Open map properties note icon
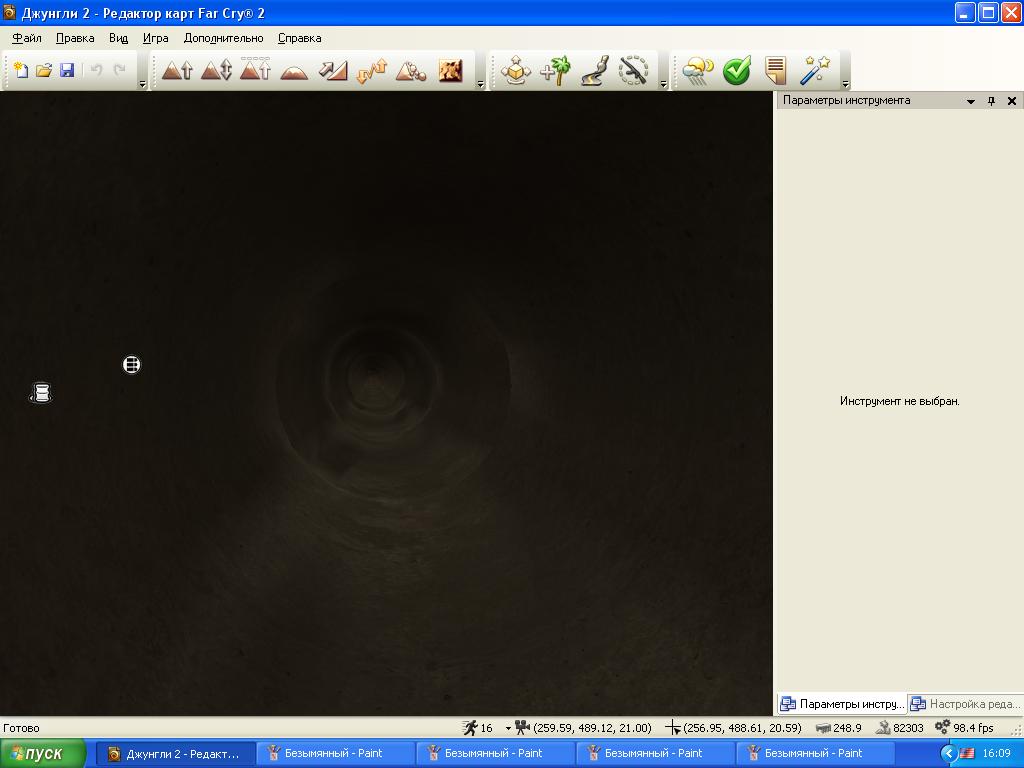This screenshot has width=1024, height=768. (x=776, y=70)
